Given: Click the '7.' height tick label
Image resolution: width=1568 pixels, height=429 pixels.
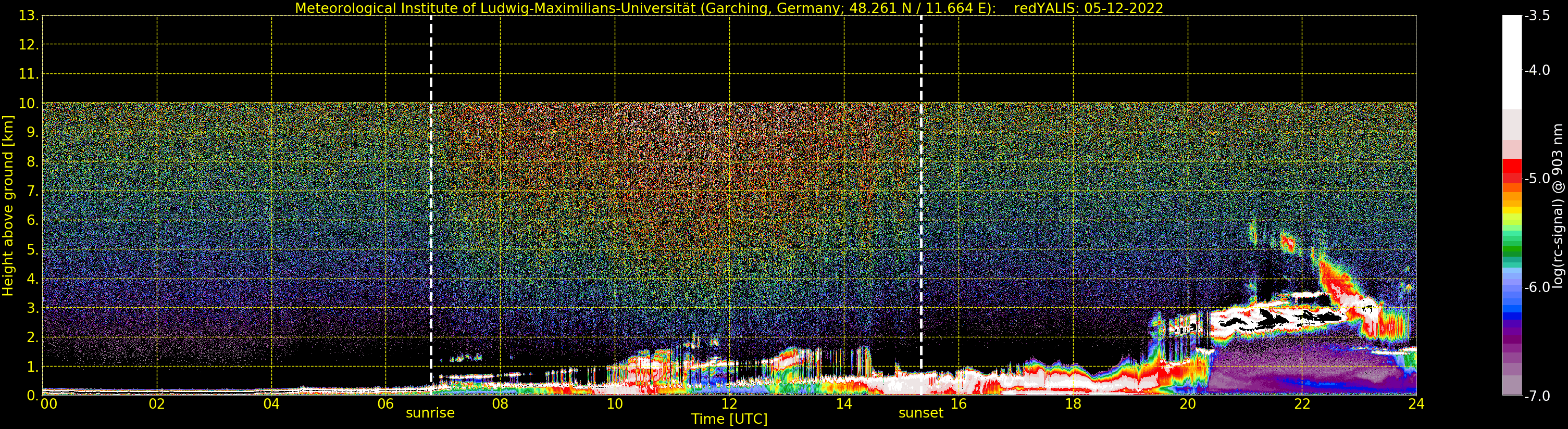Looking at the screenshot, I should click(x=32, y=191).
